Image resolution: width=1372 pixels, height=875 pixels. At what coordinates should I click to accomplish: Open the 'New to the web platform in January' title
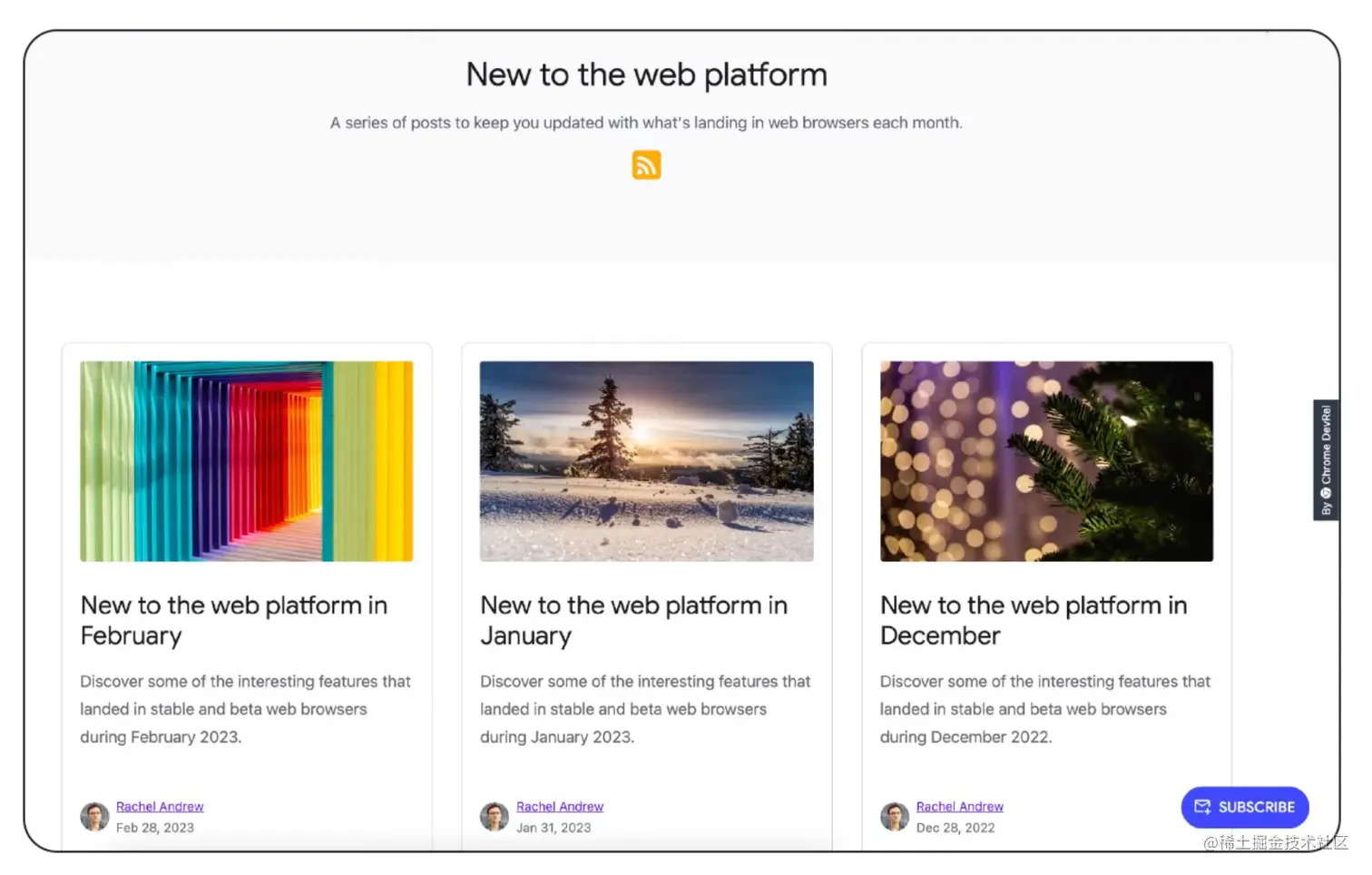coord(633,620)
